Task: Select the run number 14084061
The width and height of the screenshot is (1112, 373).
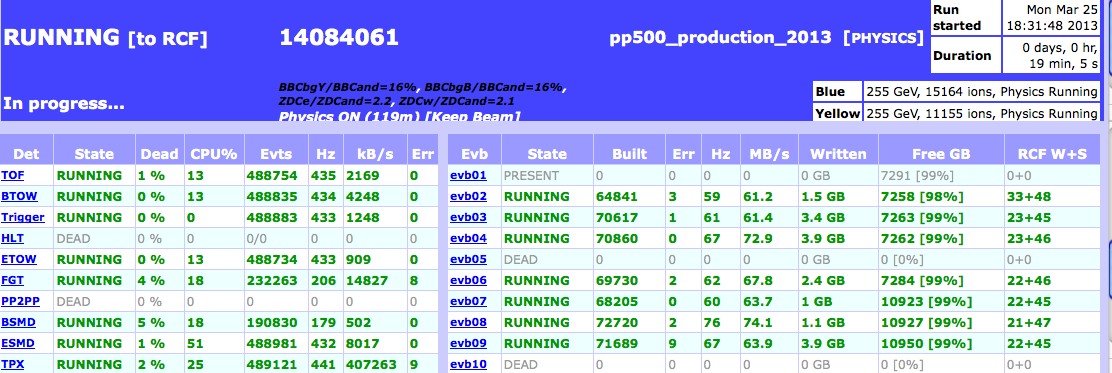Action: tap(339, 38)
